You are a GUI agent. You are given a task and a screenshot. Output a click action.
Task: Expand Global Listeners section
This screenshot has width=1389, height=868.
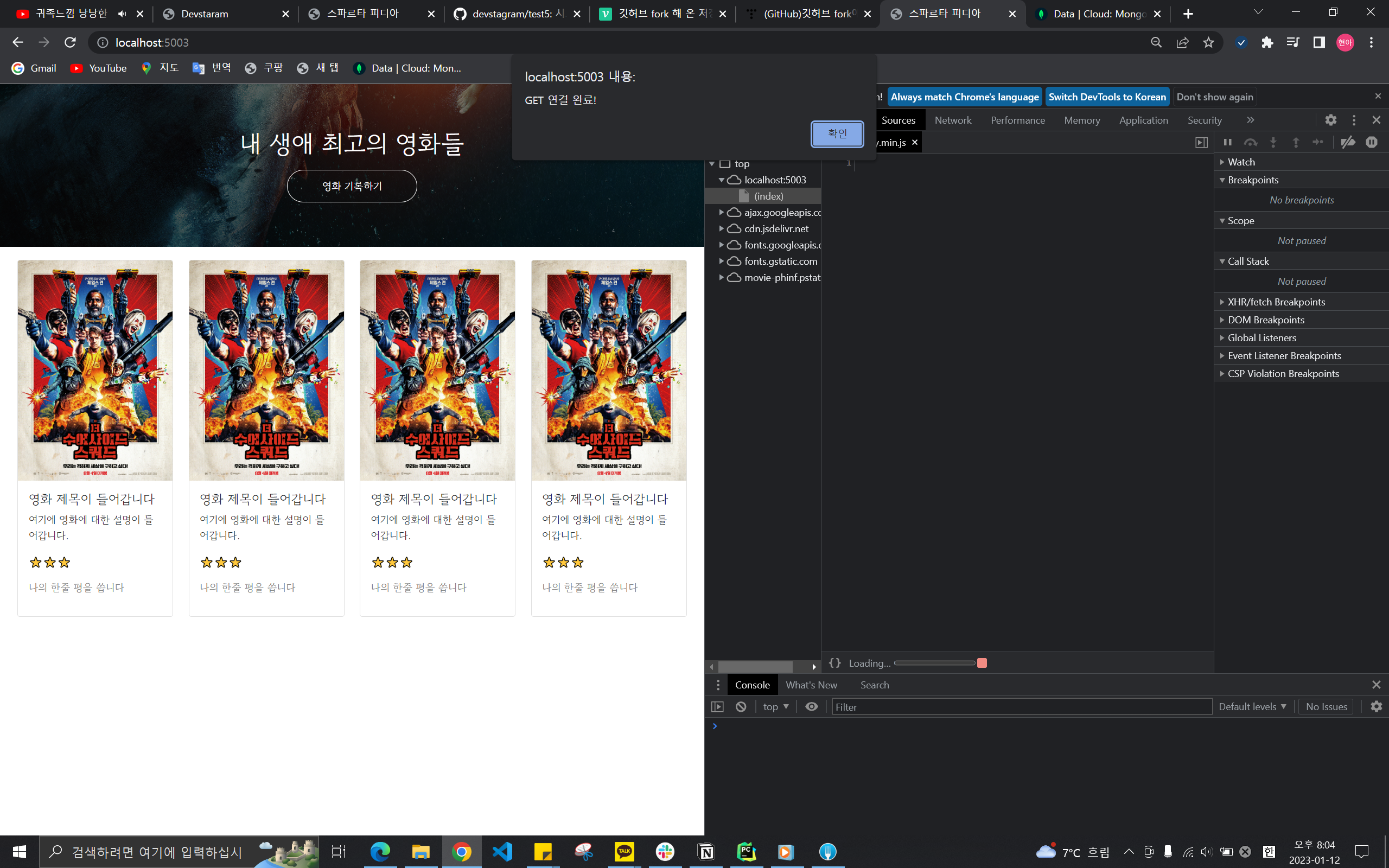[1301, 337]
